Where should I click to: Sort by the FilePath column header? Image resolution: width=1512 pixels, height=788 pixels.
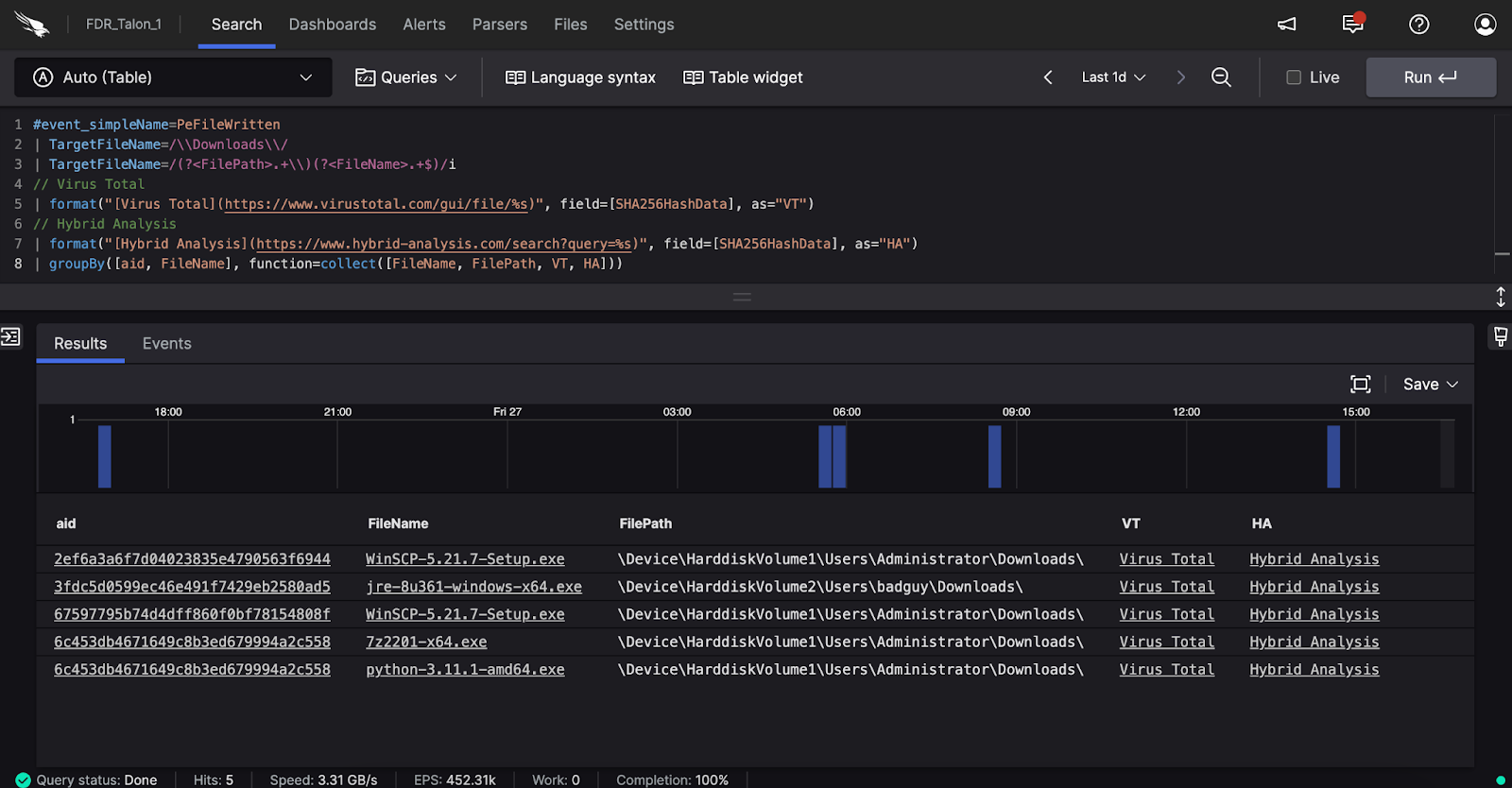click(645, 523)
